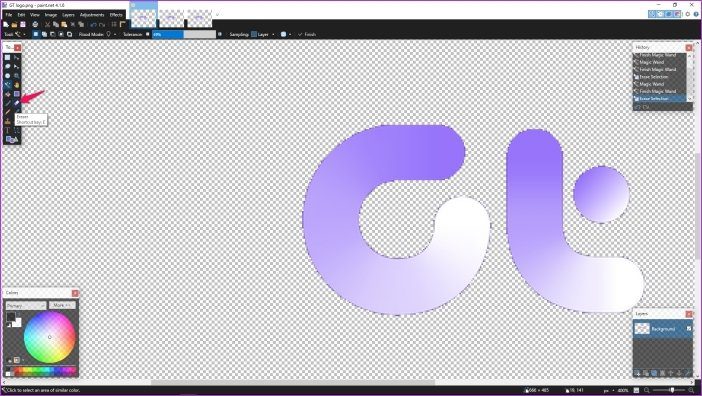
Task: Set selection mode to Replace
Action: coord(36,34)
